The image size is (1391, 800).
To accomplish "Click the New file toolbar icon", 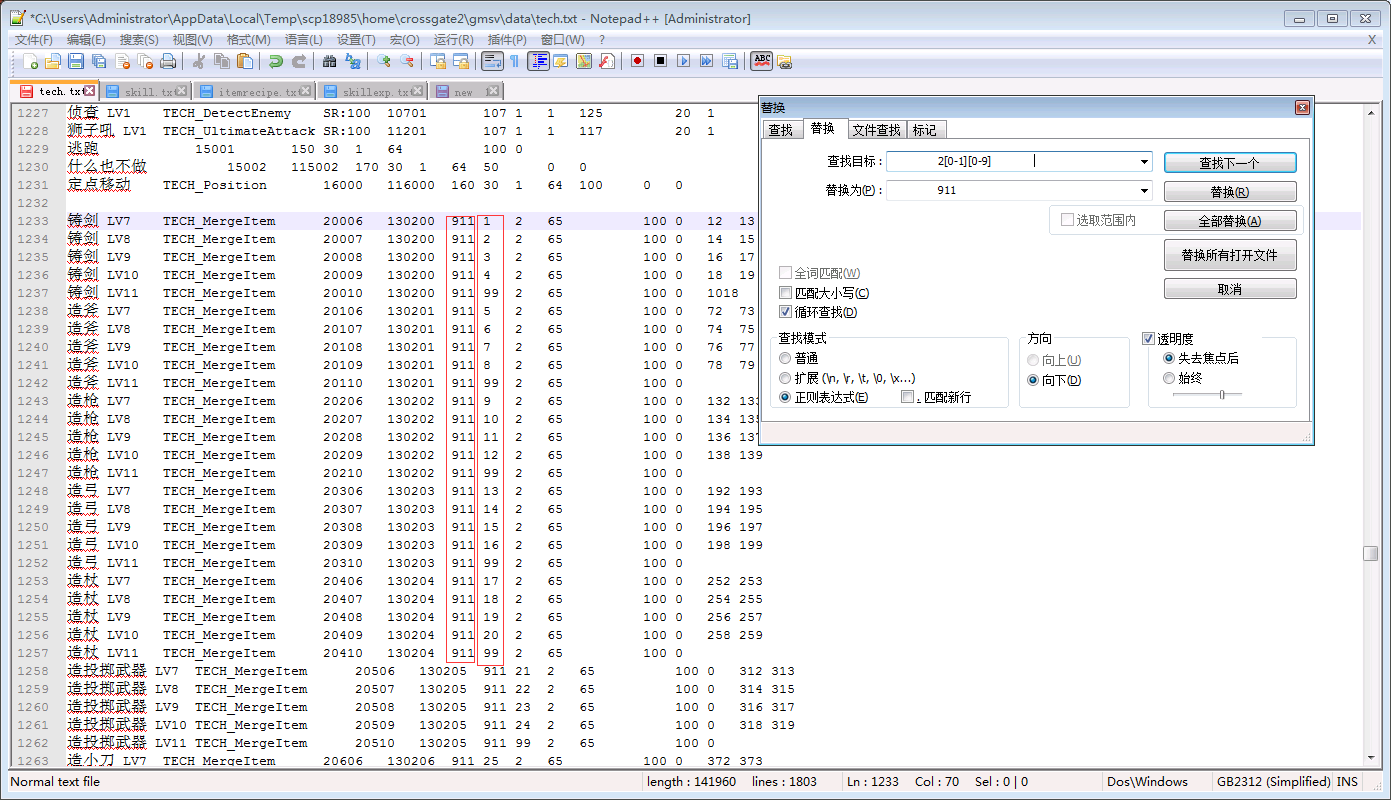I will [31, 62].
